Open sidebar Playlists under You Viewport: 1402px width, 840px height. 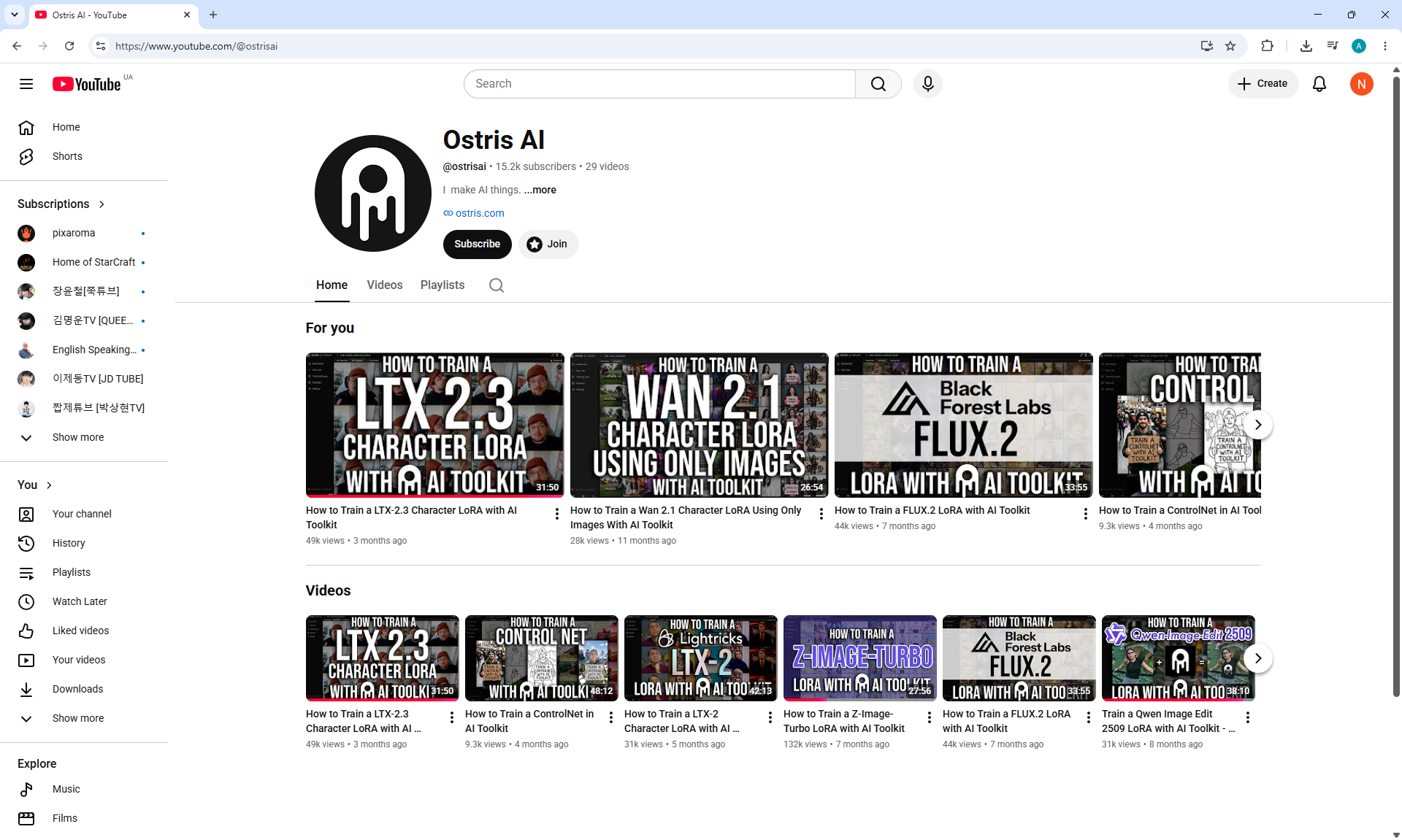point(84,572)
